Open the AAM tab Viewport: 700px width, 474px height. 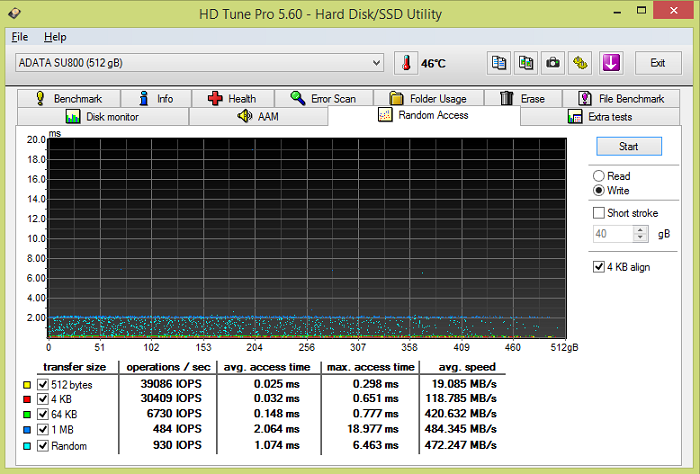(x=258, y=116)
